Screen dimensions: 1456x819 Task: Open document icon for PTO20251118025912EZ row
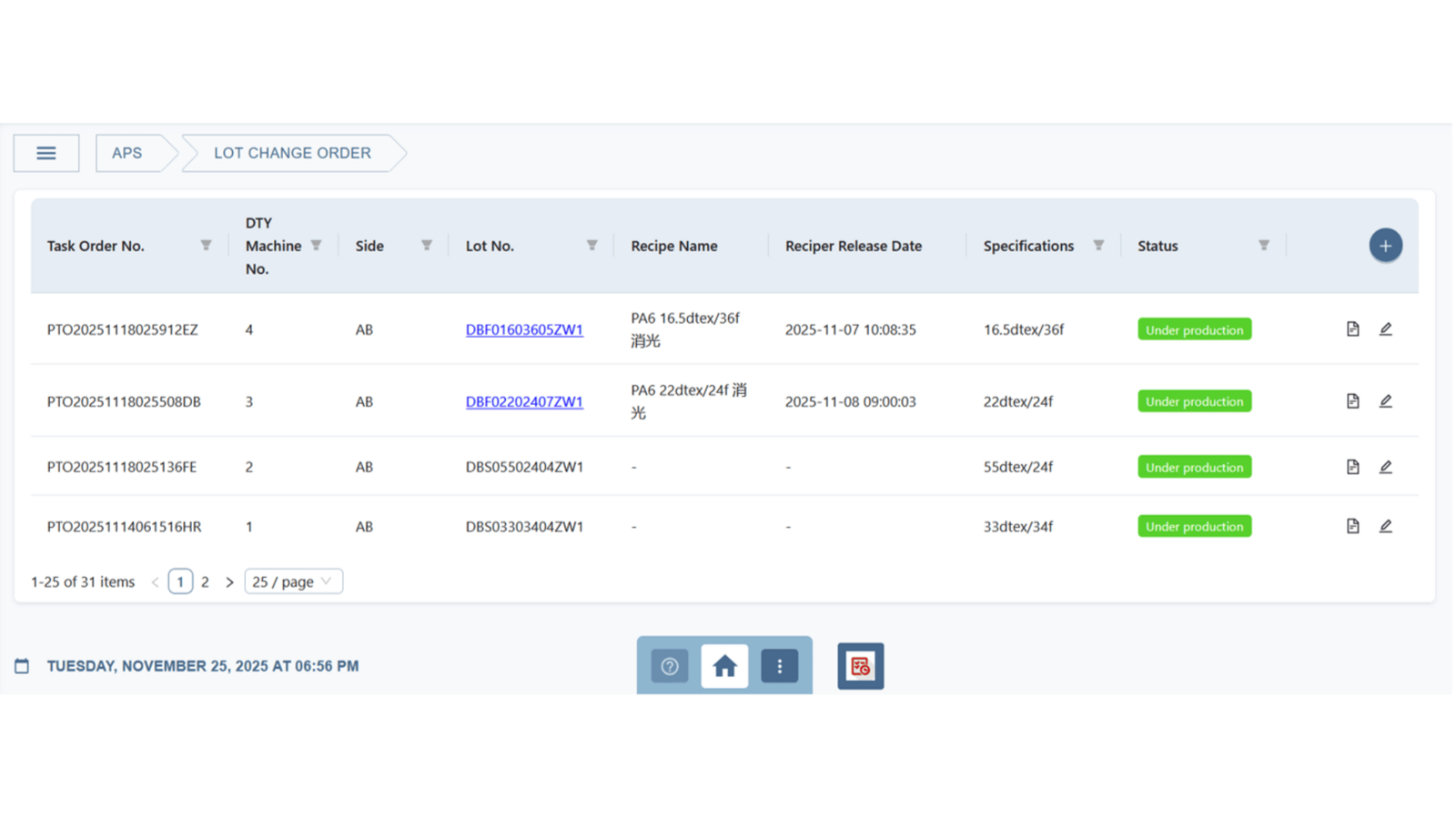pos(1352,329)
